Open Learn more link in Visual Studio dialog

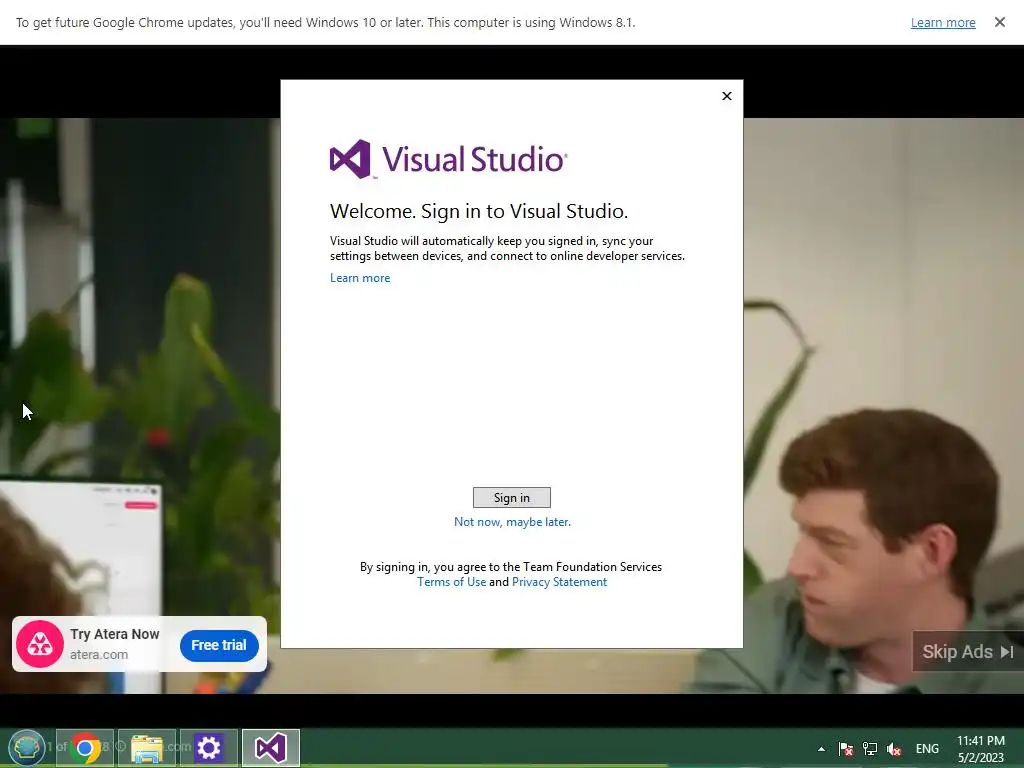pyautogui.click(x=360, y=278)
